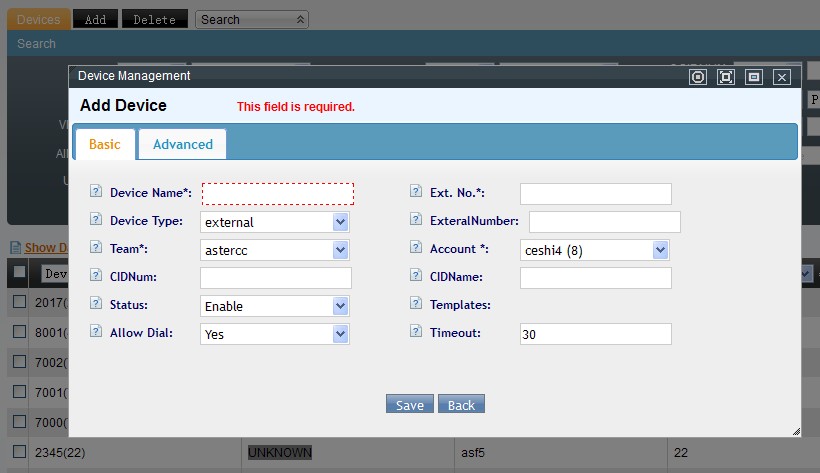Click the help icon next to Timeout
This screenshot has width=820, height=473.
click(416, 332)
